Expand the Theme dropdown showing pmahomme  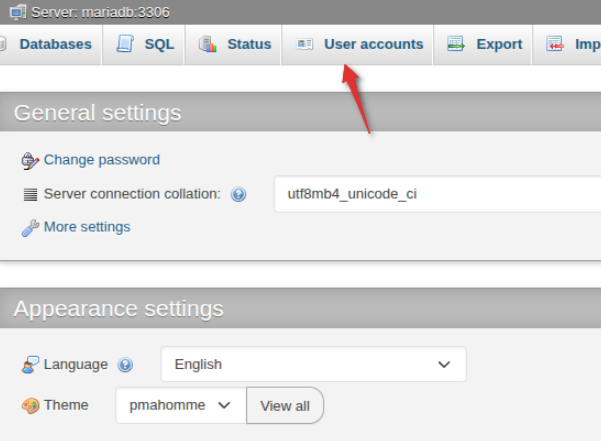[x=181, y=405]
